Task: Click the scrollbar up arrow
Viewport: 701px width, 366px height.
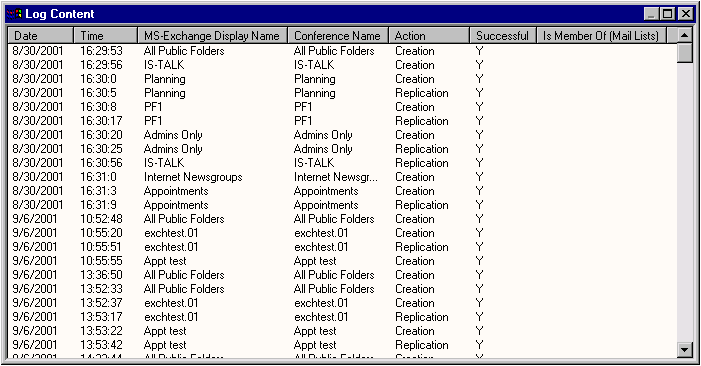Action: point(684,35)
